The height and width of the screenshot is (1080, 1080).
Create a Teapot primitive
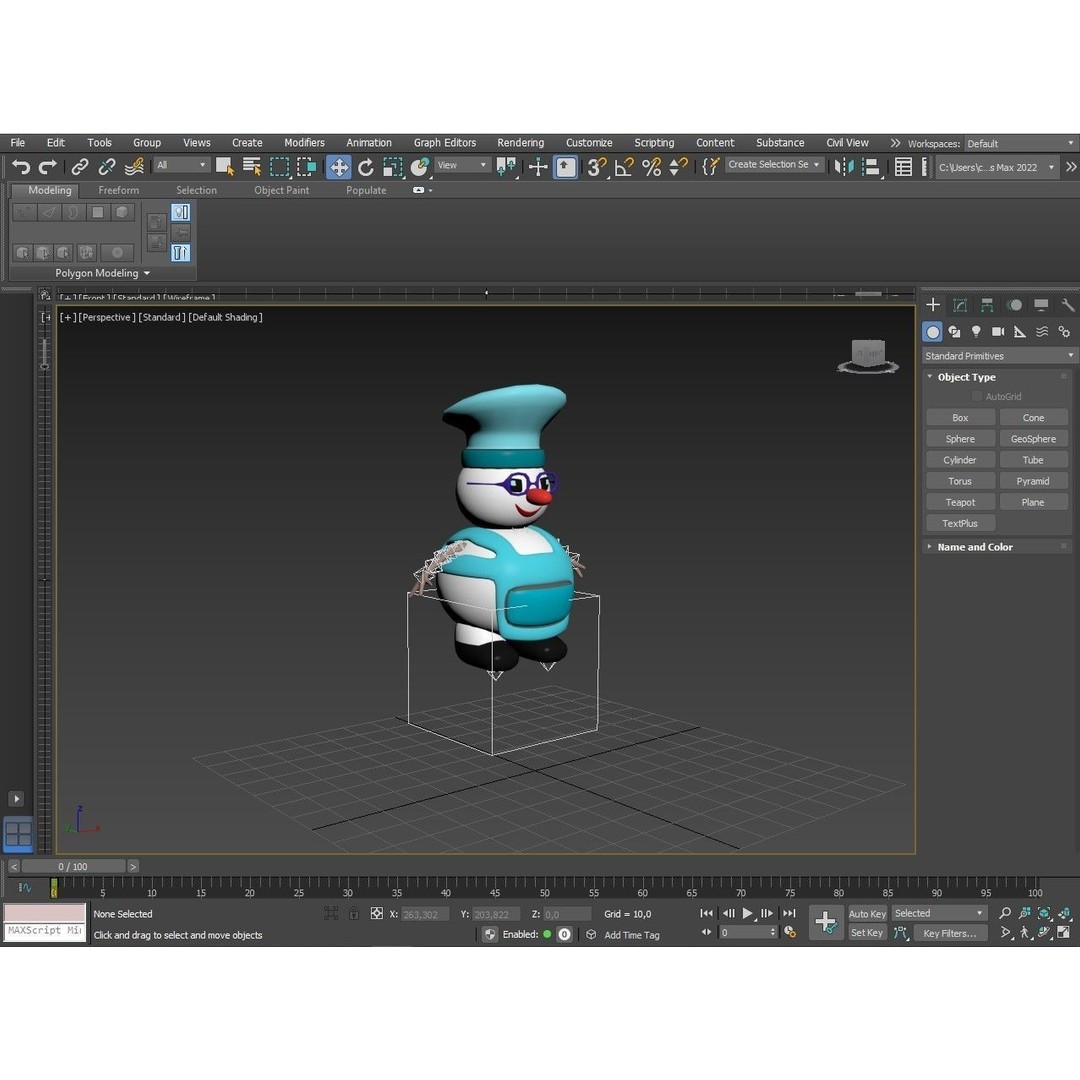point(959,501)
